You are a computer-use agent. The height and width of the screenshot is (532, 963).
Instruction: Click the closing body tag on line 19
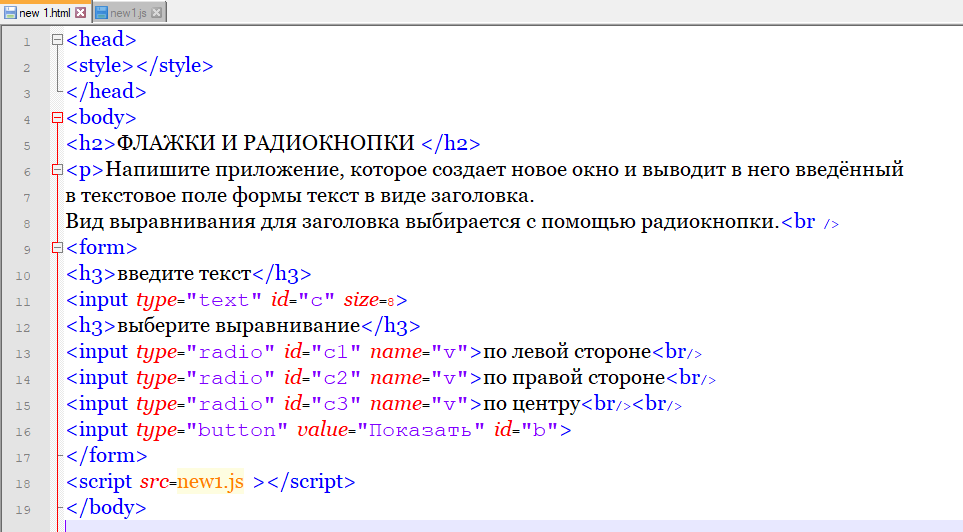106,508
